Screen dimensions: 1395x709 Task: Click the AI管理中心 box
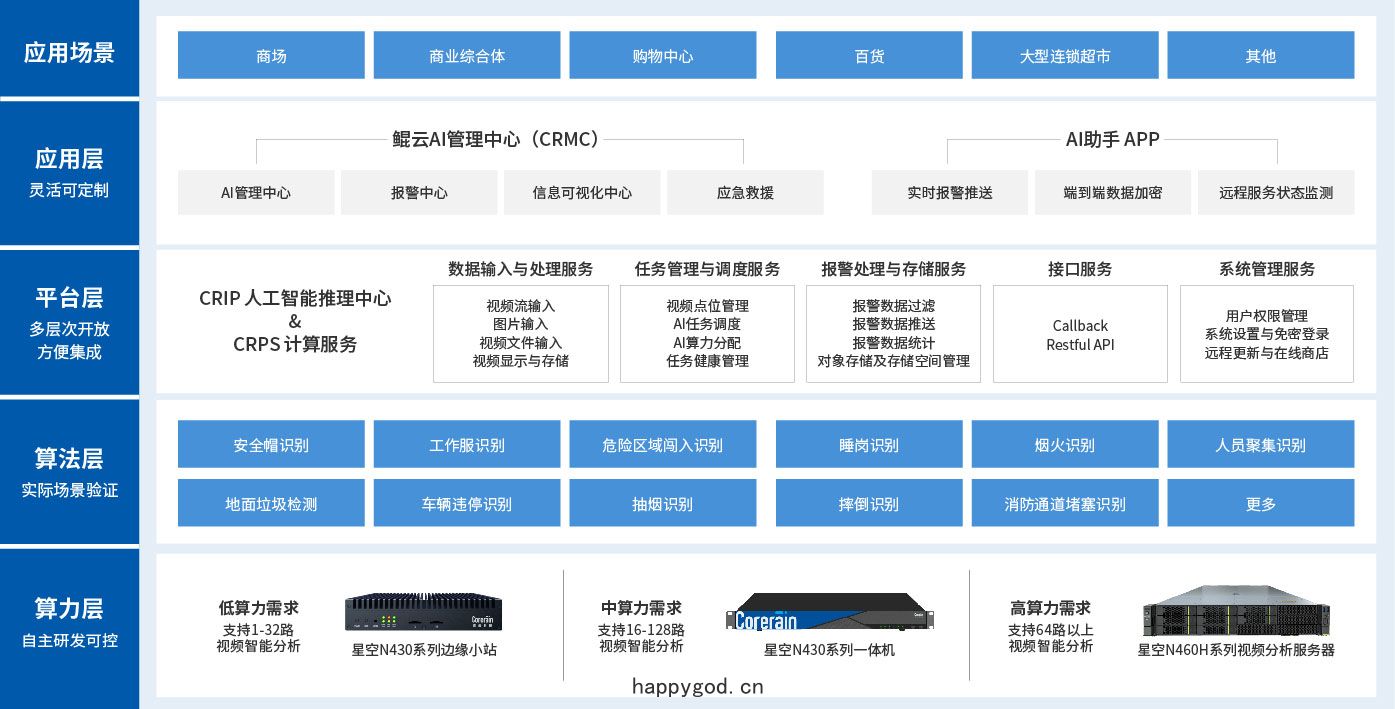[x=256, y=192]
